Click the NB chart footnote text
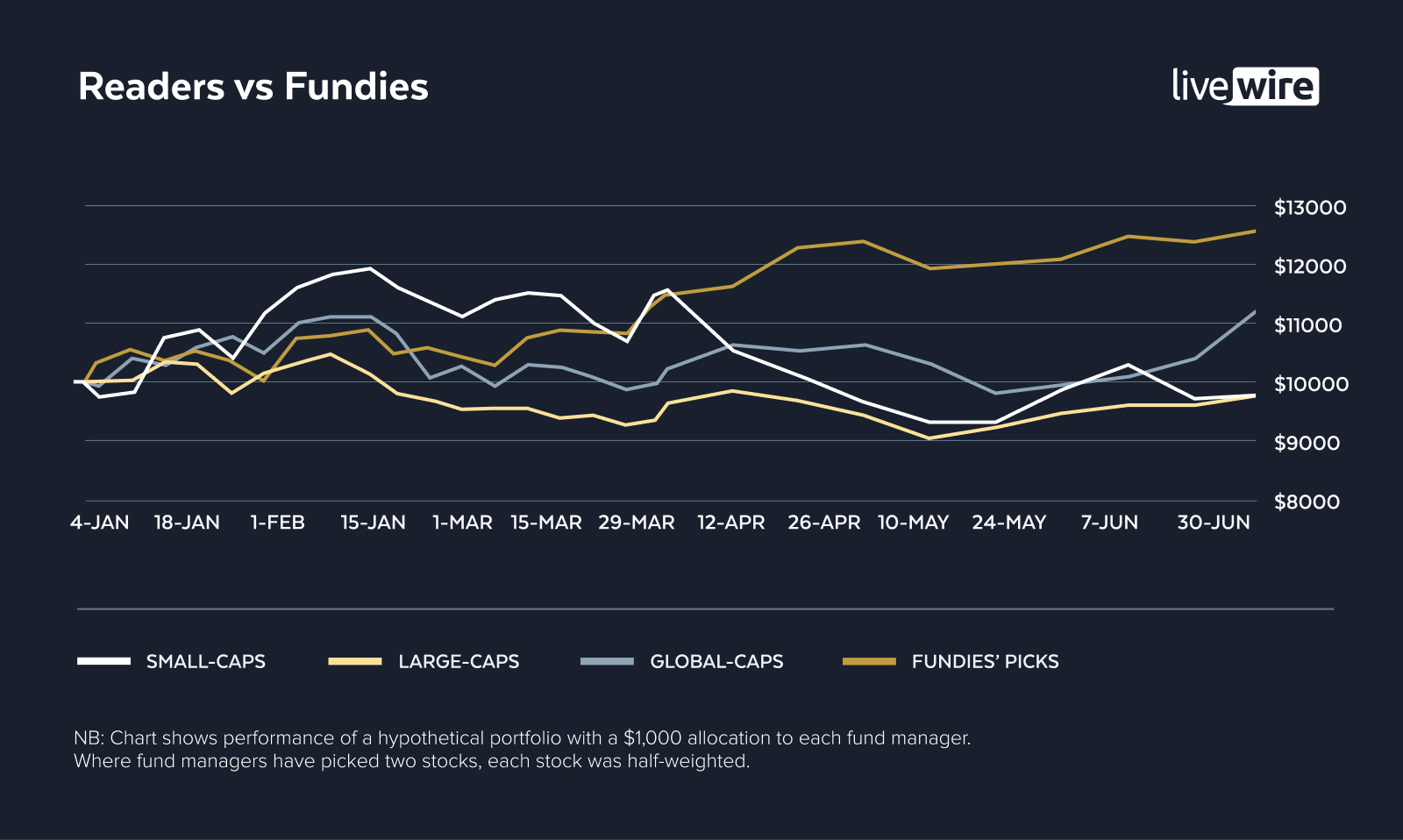Viewport: 1403px width, 840px height. [522, 750]
